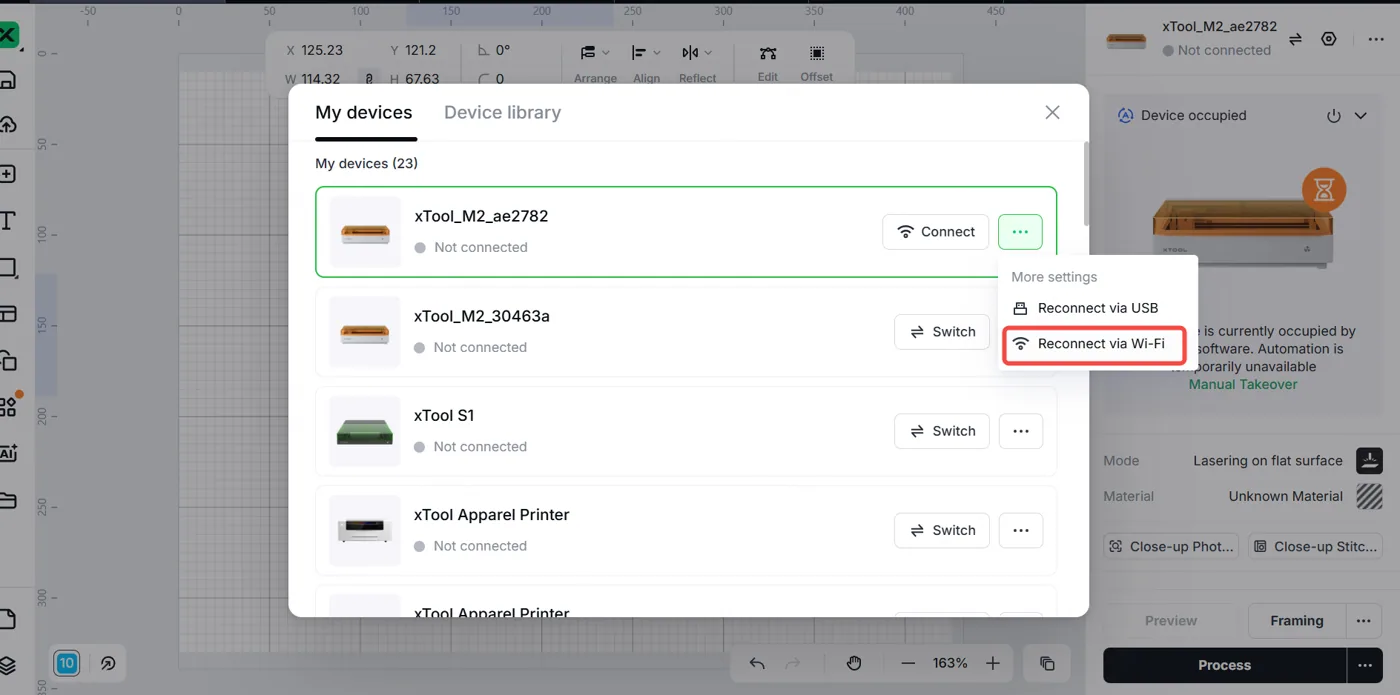The image size is (1400, 695).
Task: Click the xTool S1 device thumbnail
Action: click(365, 431)
